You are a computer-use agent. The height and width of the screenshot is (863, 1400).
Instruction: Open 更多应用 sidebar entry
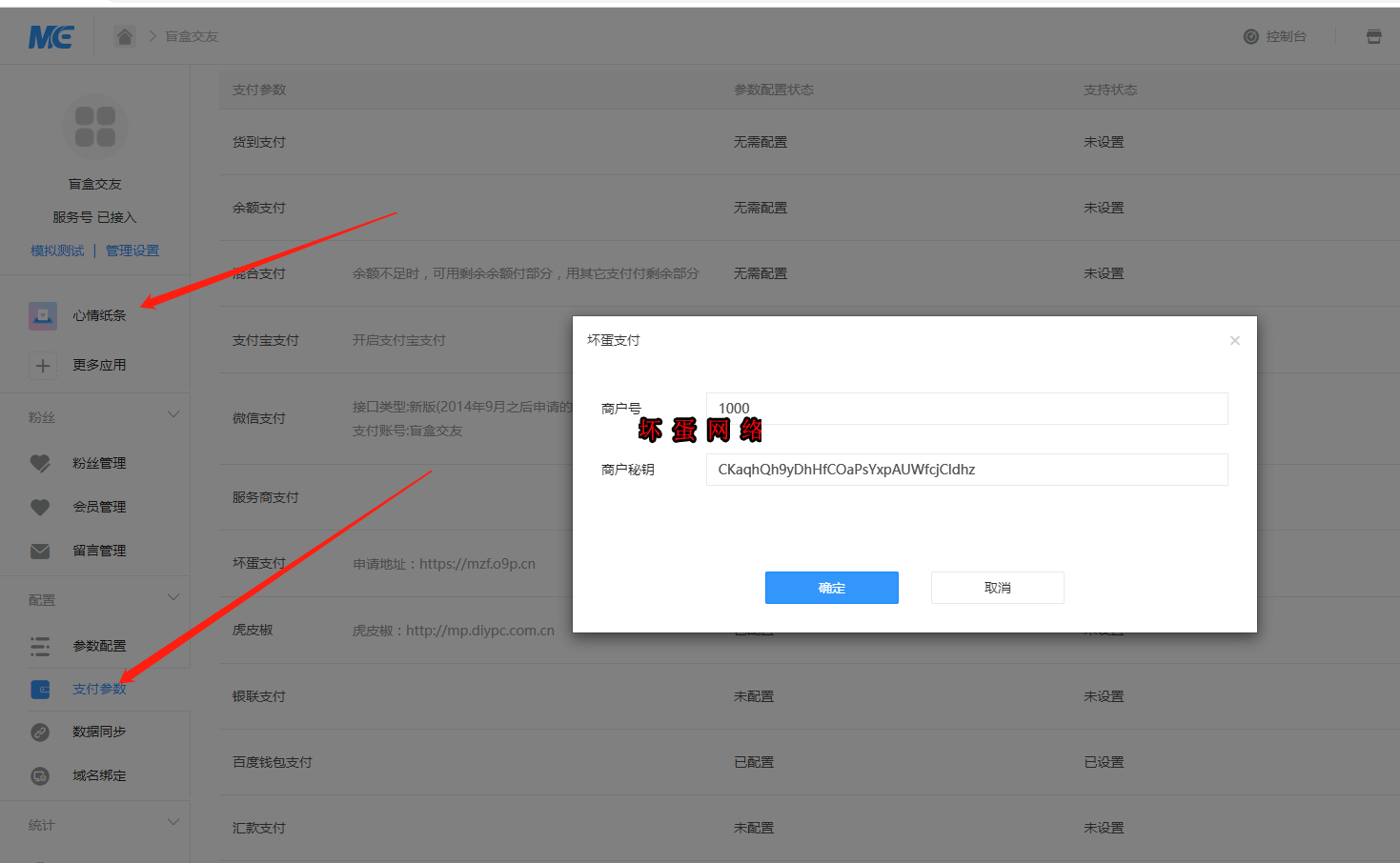coord(99,365)
